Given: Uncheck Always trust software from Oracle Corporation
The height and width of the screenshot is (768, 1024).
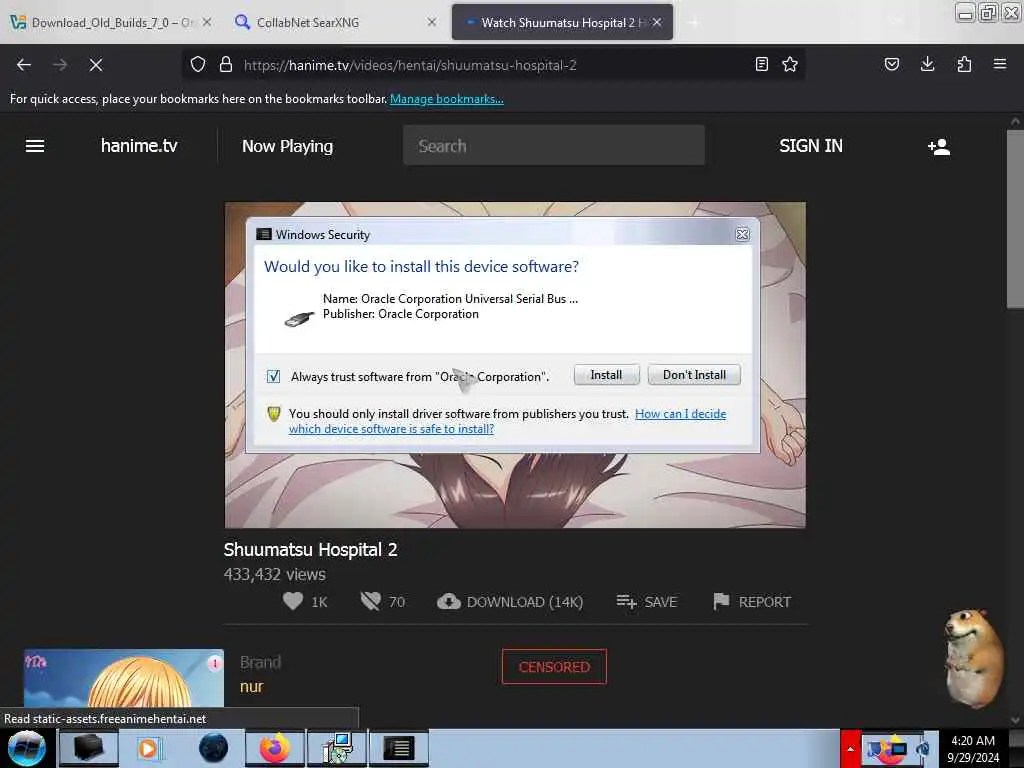Looking at the screenshot, I should coord(274,376).
